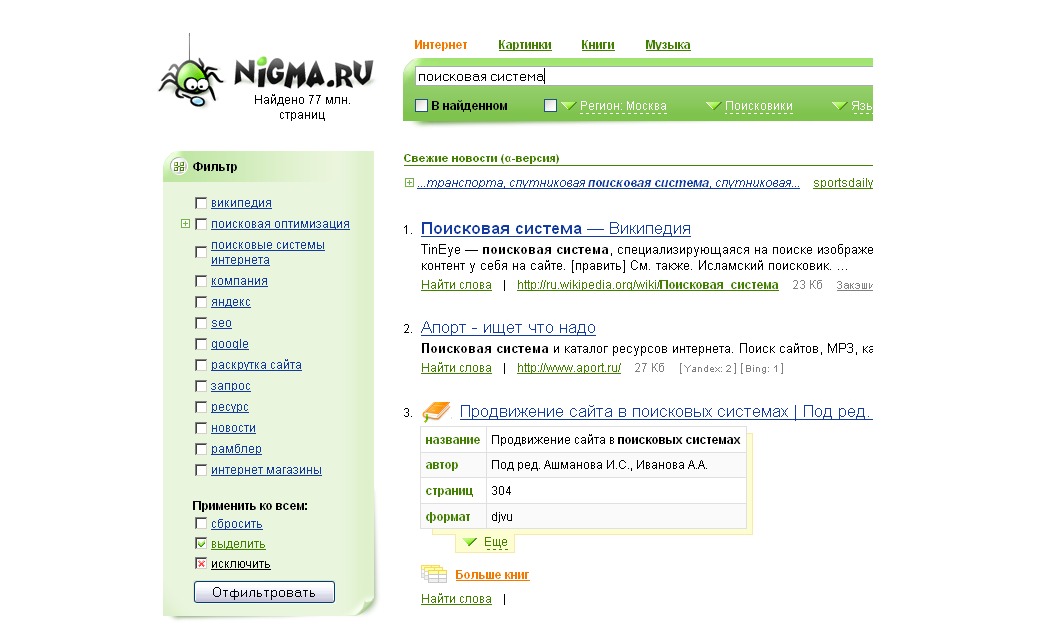
Task: Check the поисковая оптимизация filter box
Action: click(201, 224)
